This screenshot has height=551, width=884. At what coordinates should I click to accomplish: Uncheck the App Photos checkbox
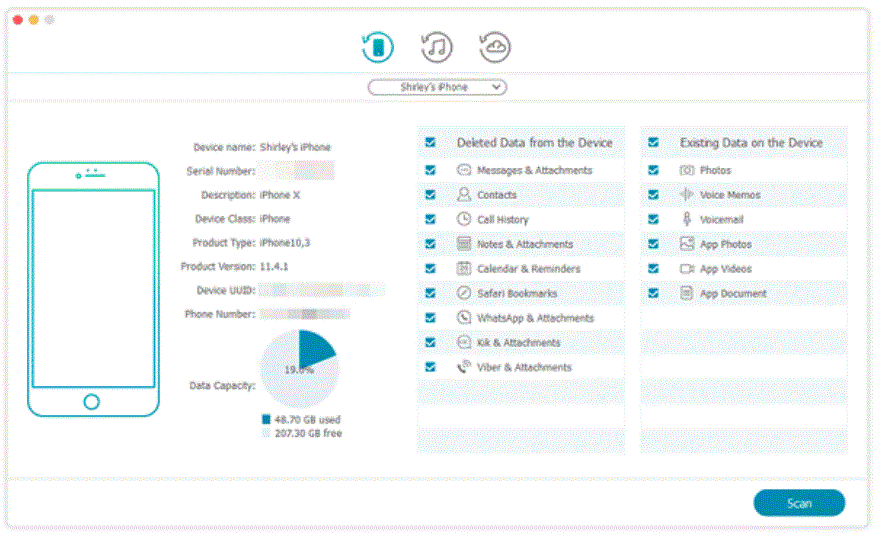pos(653,244)
